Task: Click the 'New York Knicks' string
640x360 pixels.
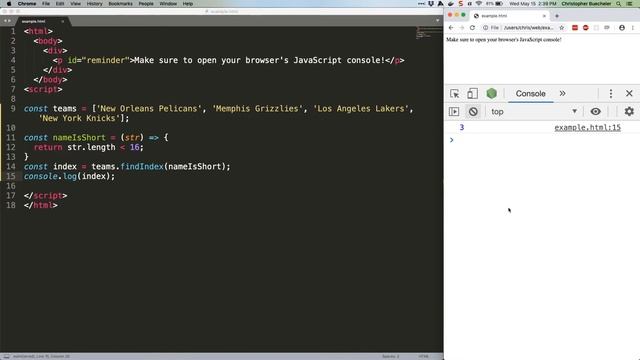Action: pos(79,118)
